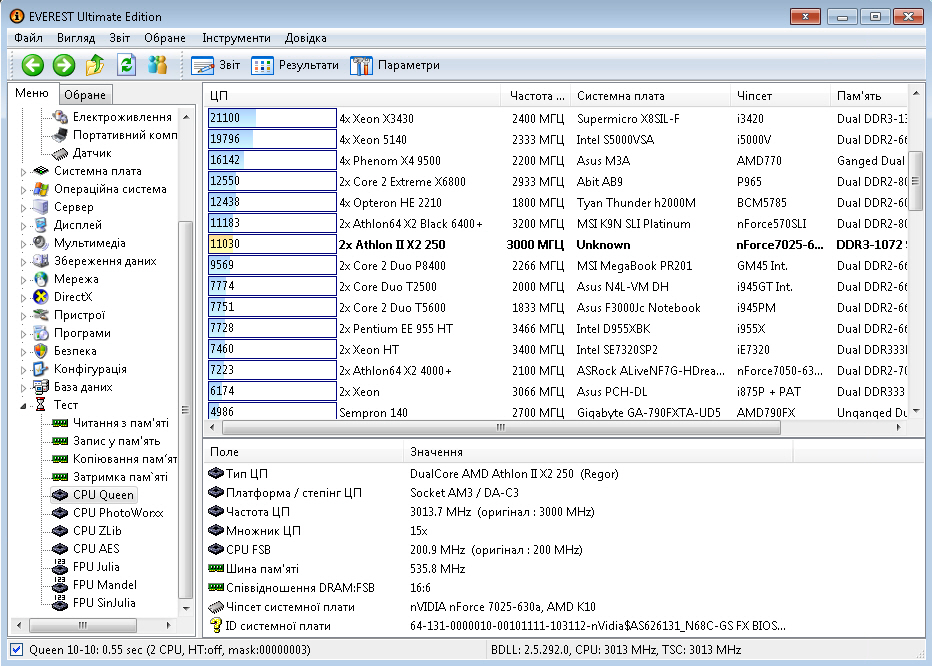The image size is (932, 666).
Task: Select the Конфігурація icon in tree
Action: tap(40, 369)
